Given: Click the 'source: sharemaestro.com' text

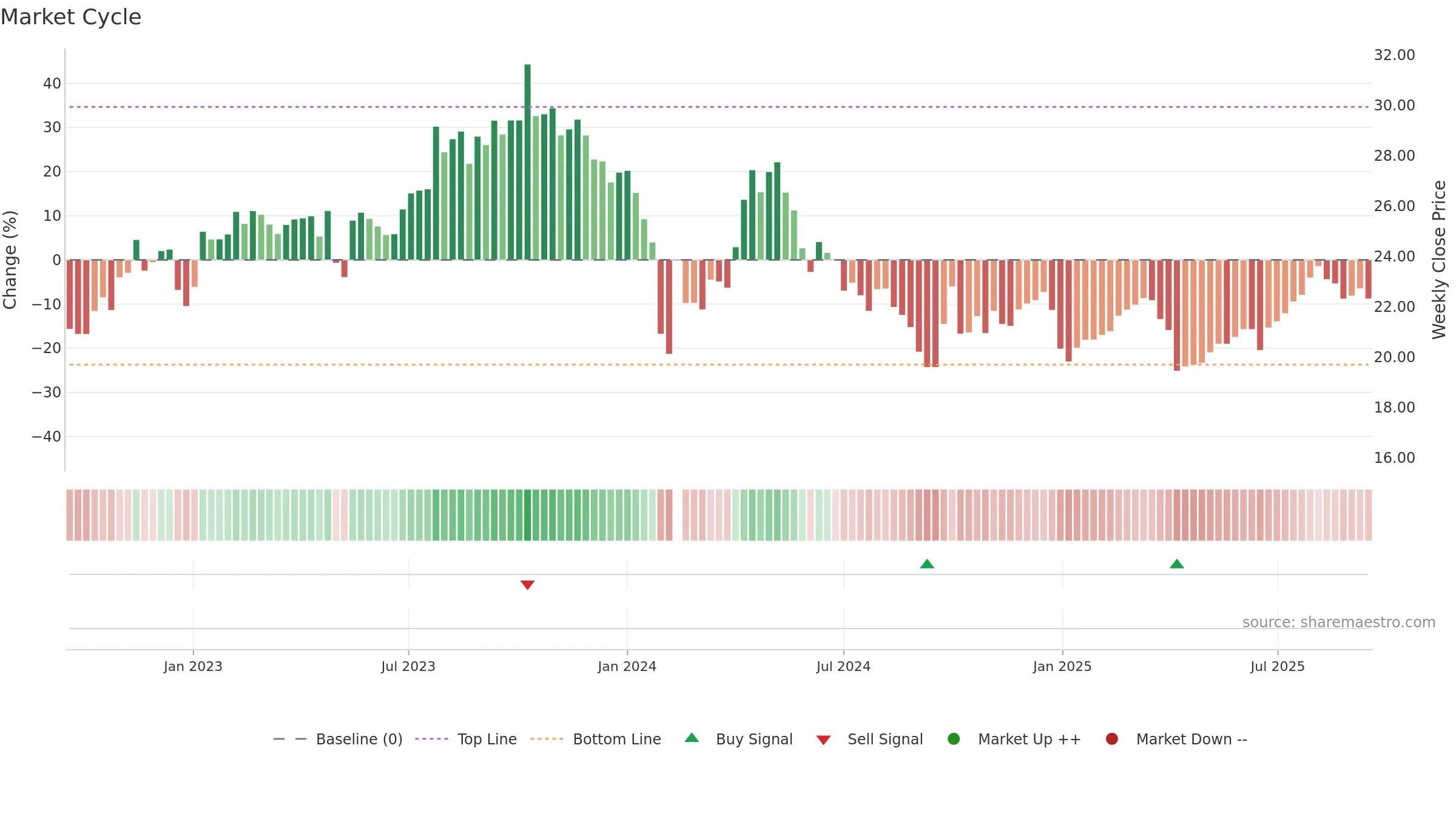Looking at the screenshot, I should (1339, 622).
